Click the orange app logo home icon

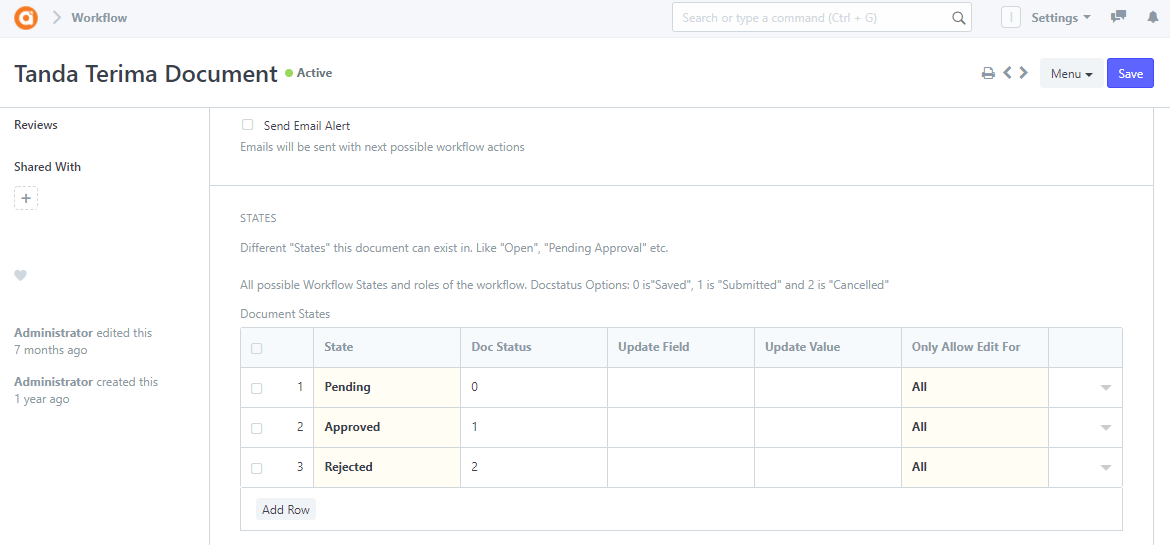(x=26, y=17)
